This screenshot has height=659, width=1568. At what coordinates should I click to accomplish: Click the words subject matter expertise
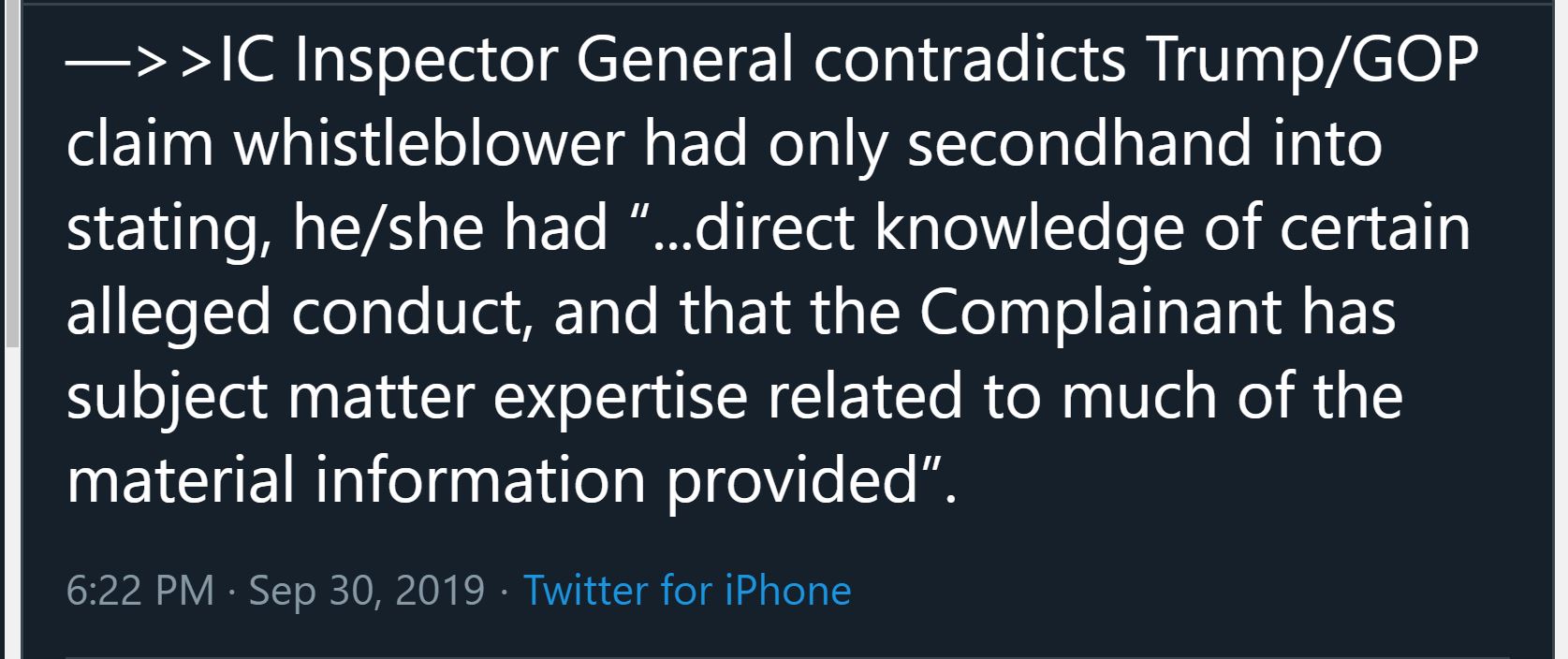click(407, 398)
